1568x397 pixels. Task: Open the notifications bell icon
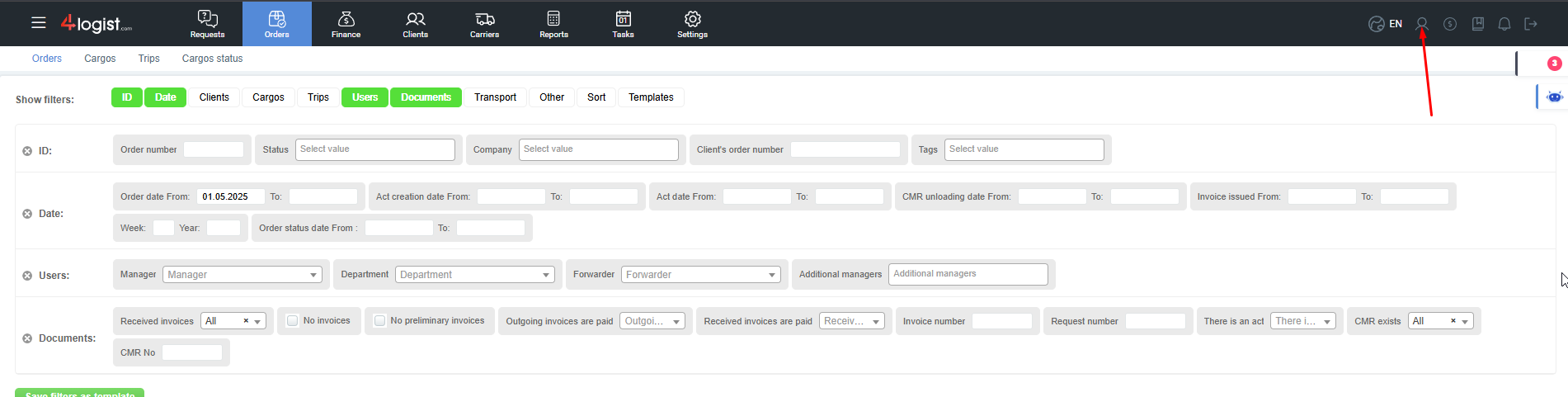coord(1504,24)
